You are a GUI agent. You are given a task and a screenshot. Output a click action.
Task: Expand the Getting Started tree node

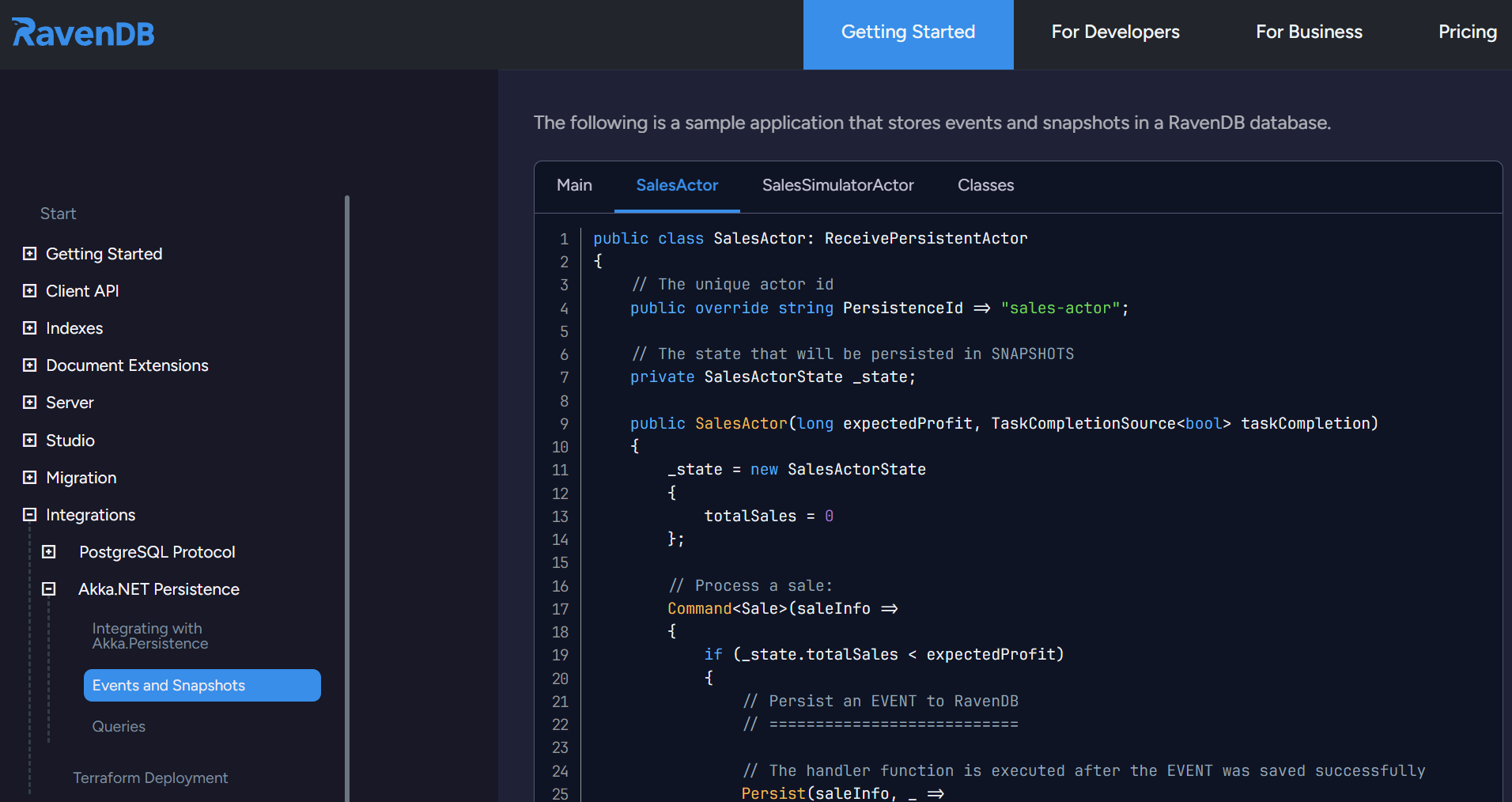tap(30, 254)
